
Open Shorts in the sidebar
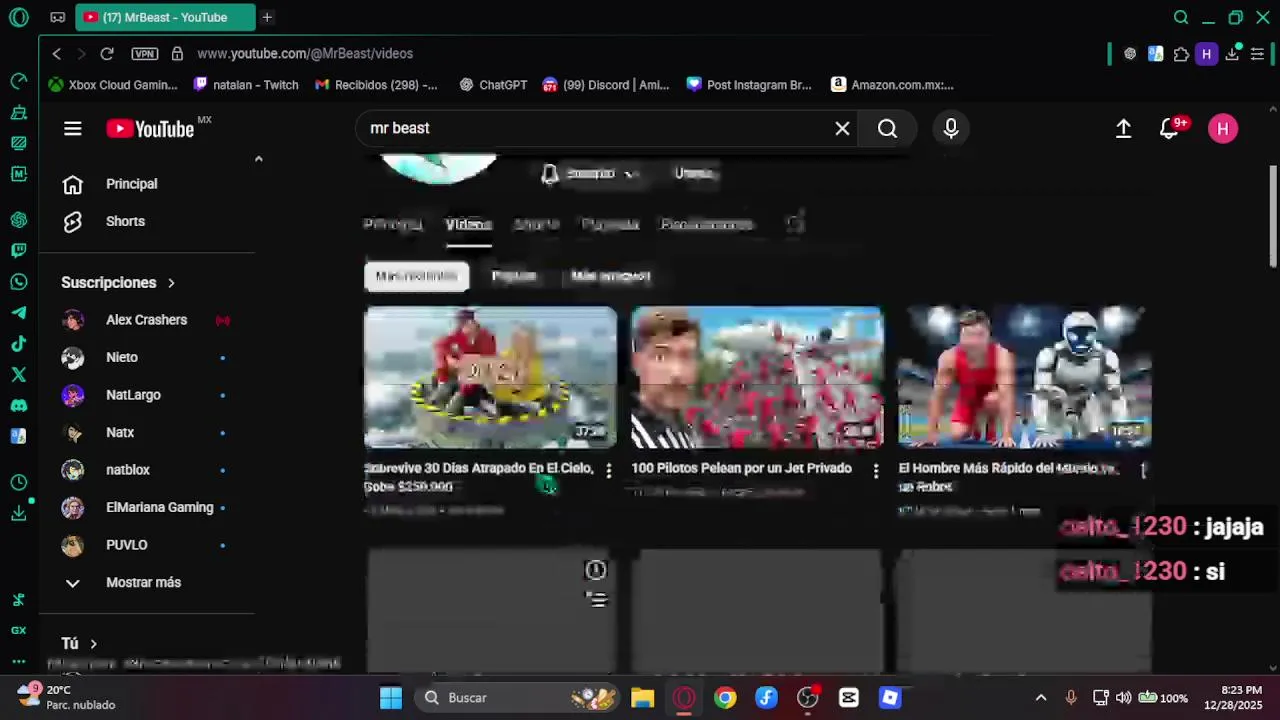125,221
